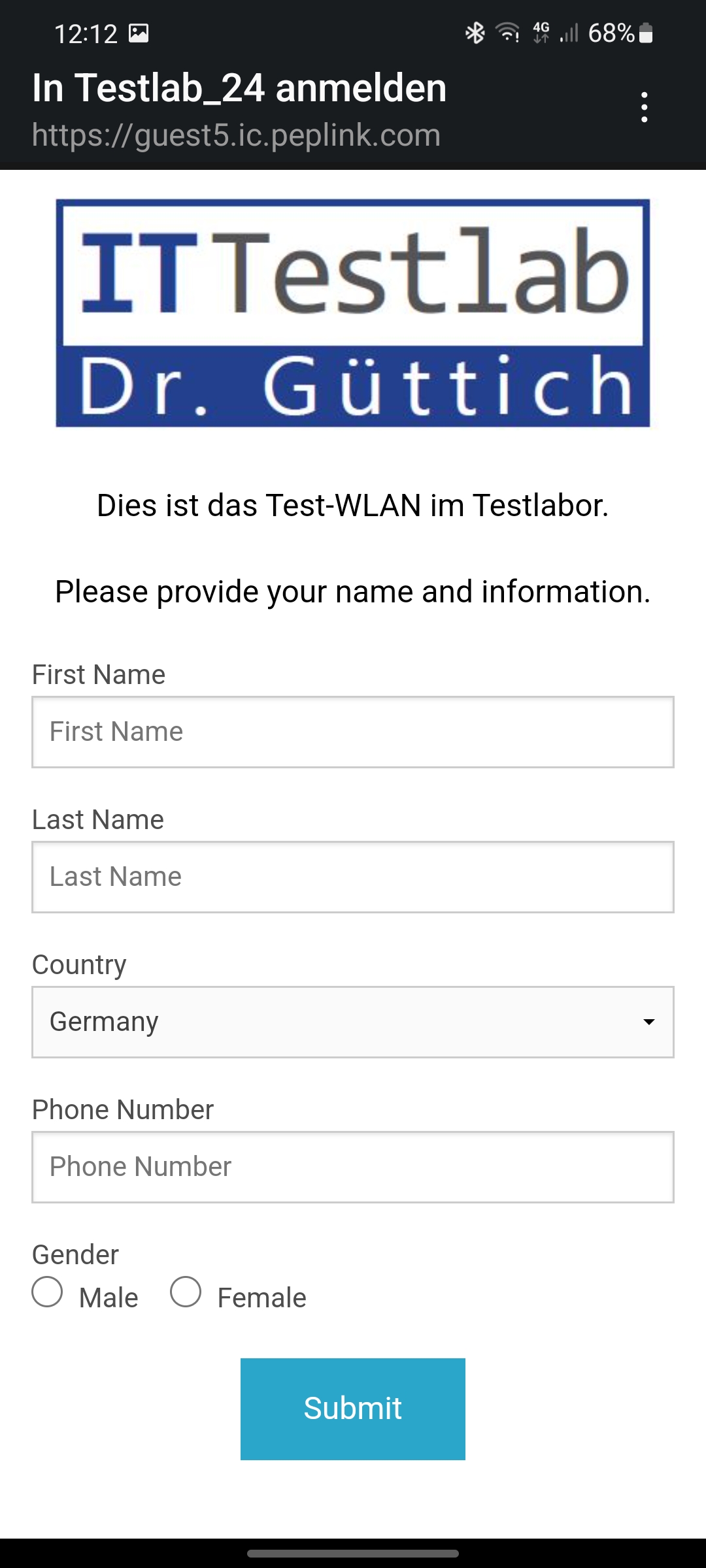Tap the 4G data indicator icon

pyautogui.click(x=541, y=33)
